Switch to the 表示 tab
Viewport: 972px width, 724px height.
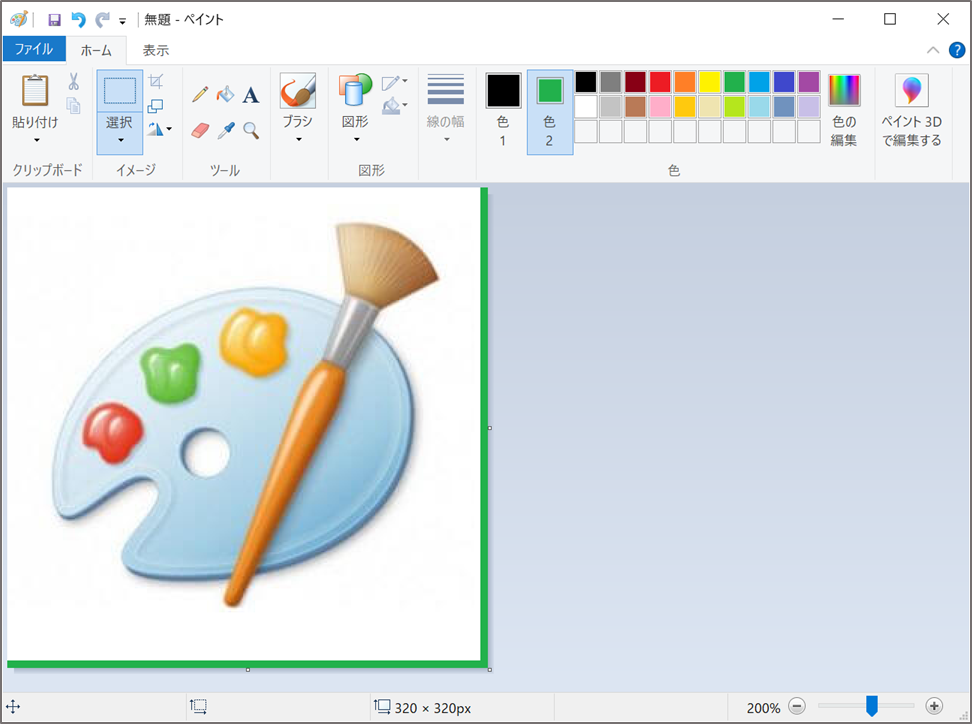(156, 50)
